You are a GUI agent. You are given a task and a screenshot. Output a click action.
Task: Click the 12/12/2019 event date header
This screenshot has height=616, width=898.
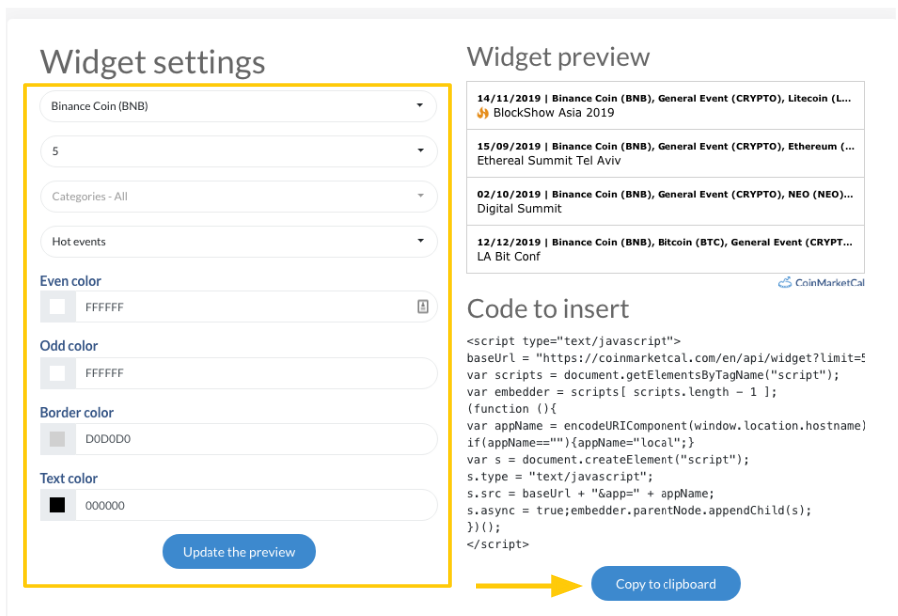664,242
